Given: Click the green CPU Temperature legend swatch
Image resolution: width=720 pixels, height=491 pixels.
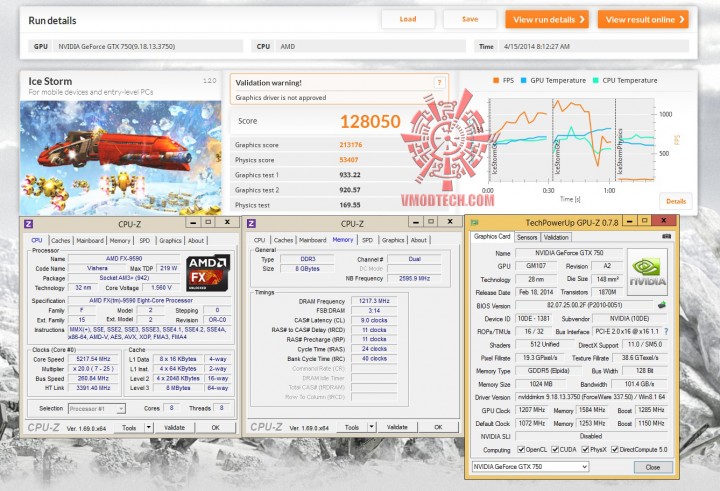Looking at the screenshot, I should click(596, 80).
